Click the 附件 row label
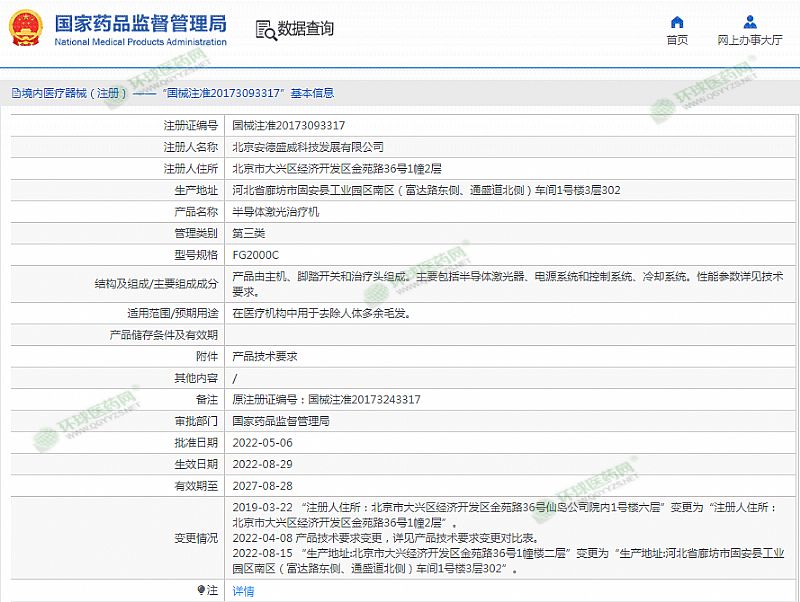This screenshot has width=800, height=602. [x=207, y=357]
